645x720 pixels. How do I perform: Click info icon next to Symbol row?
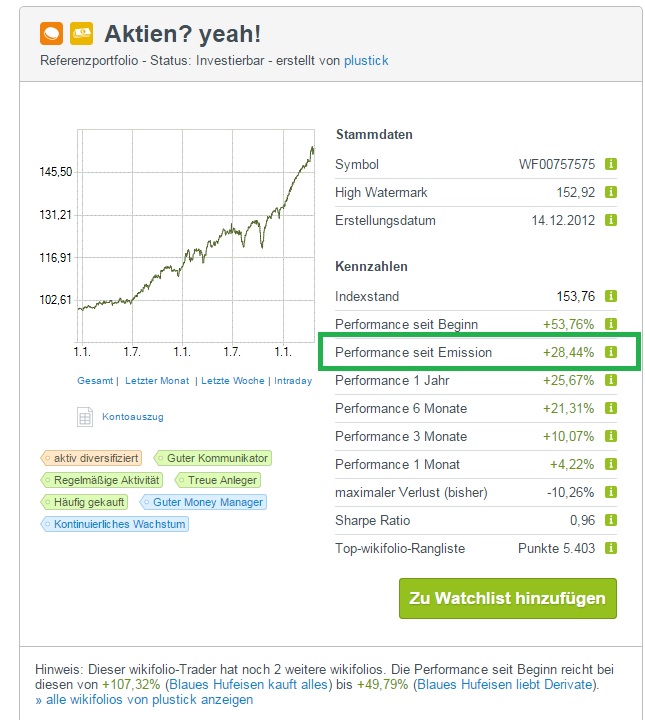(611, 164)
